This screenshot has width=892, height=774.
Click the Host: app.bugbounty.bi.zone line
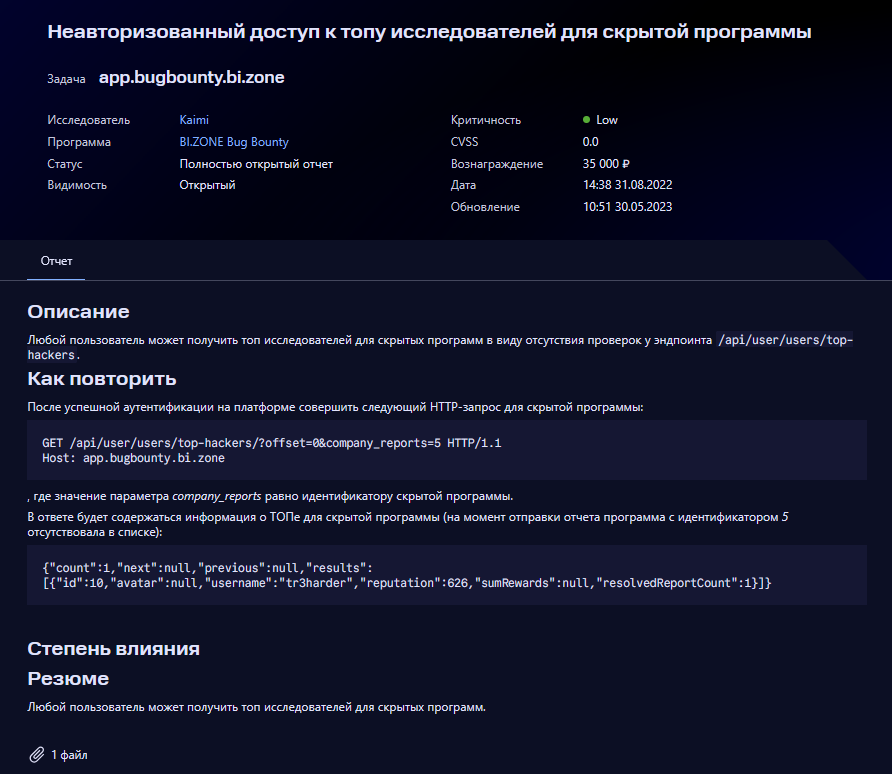(x=133, y=458)
